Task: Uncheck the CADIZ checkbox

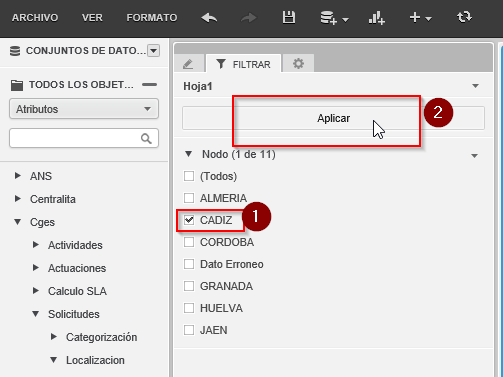Action: point(189,220)
